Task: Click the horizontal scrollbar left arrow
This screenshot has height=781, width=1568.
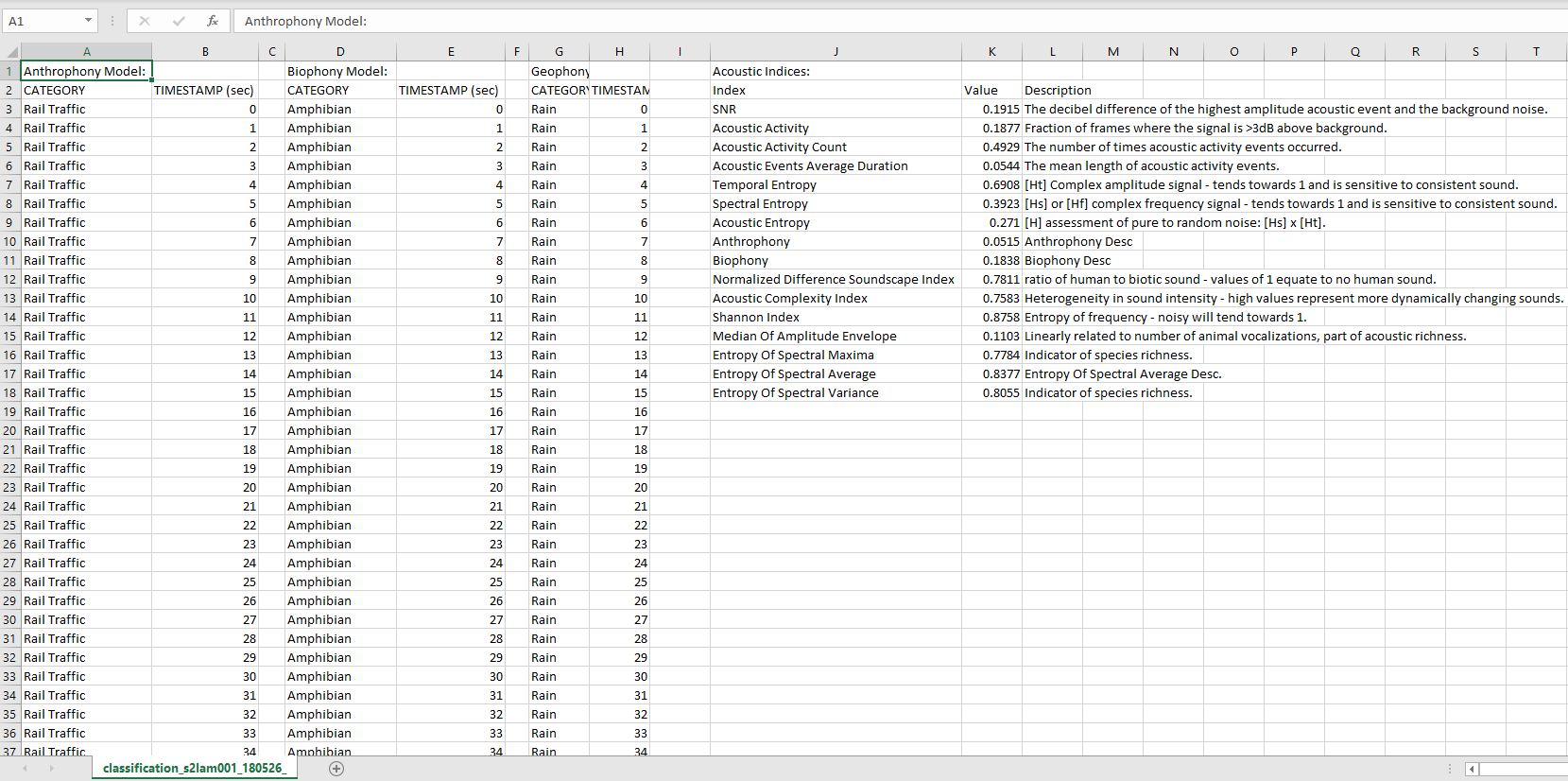Action: (x=1472, y=769)
